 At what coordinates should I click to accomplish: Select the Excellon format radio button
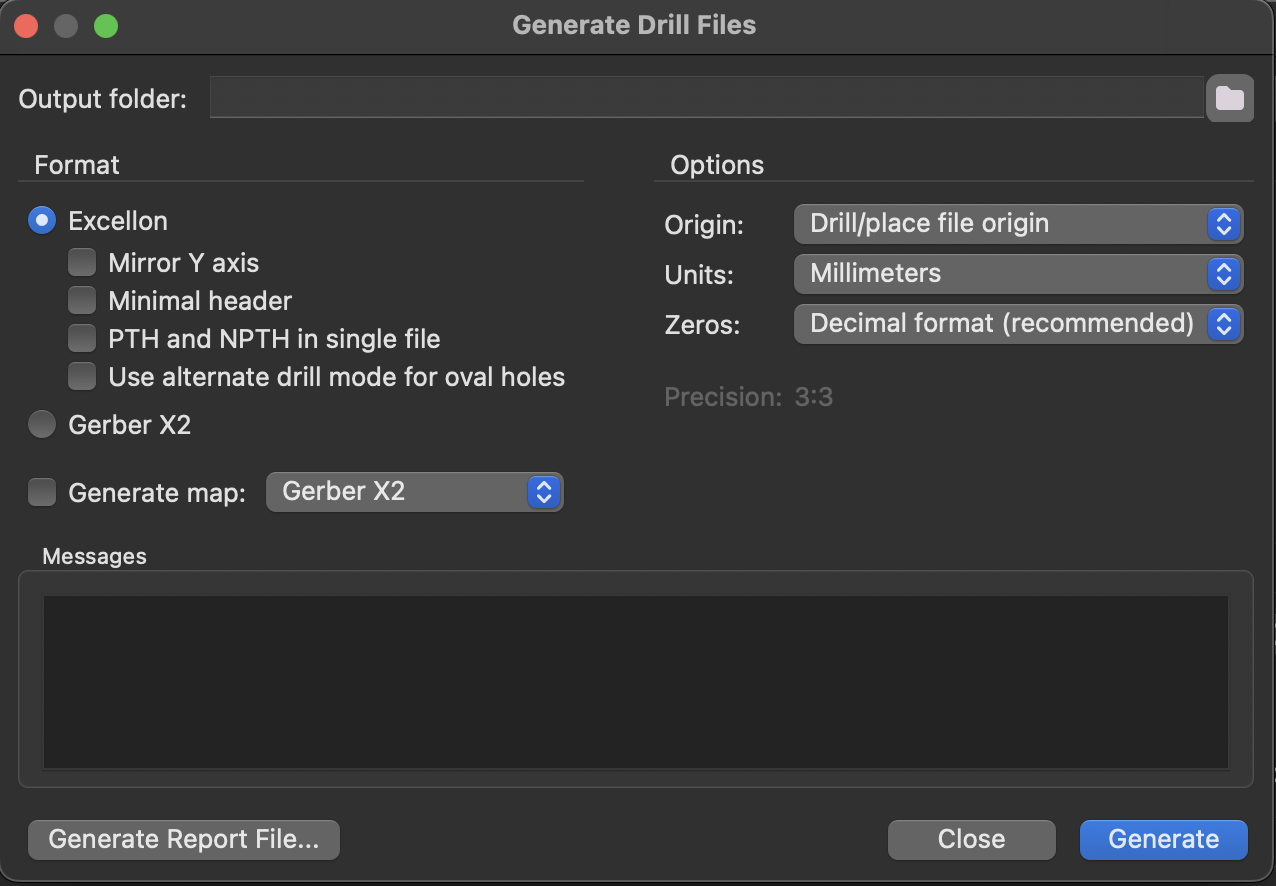tap(42, 221)
